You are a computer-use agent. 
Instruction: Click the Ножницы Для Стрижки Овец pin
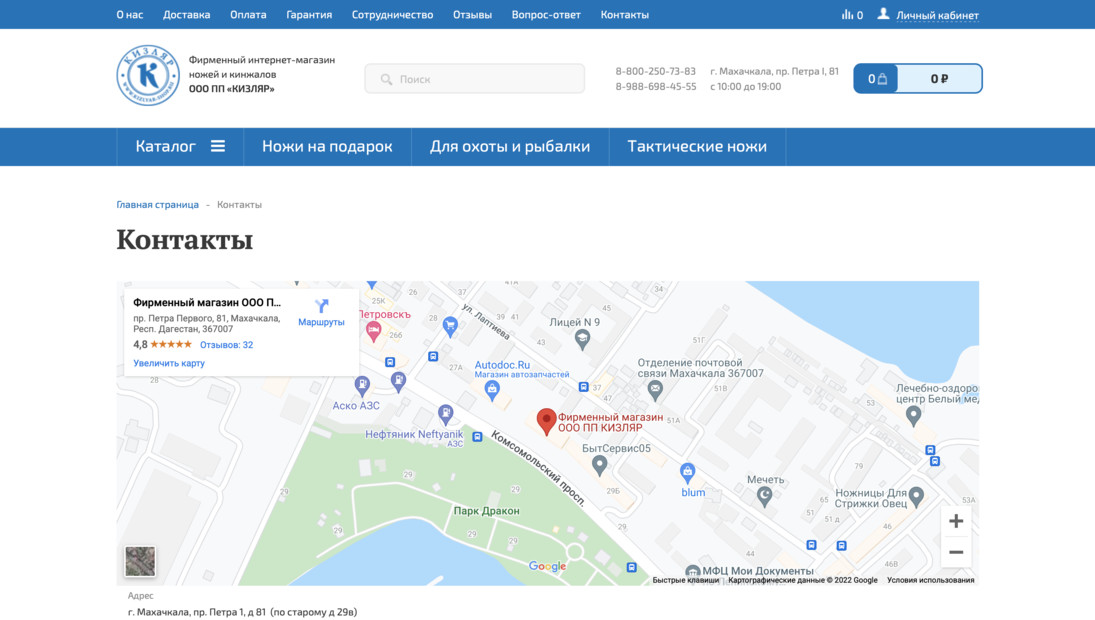click(916, 497)
